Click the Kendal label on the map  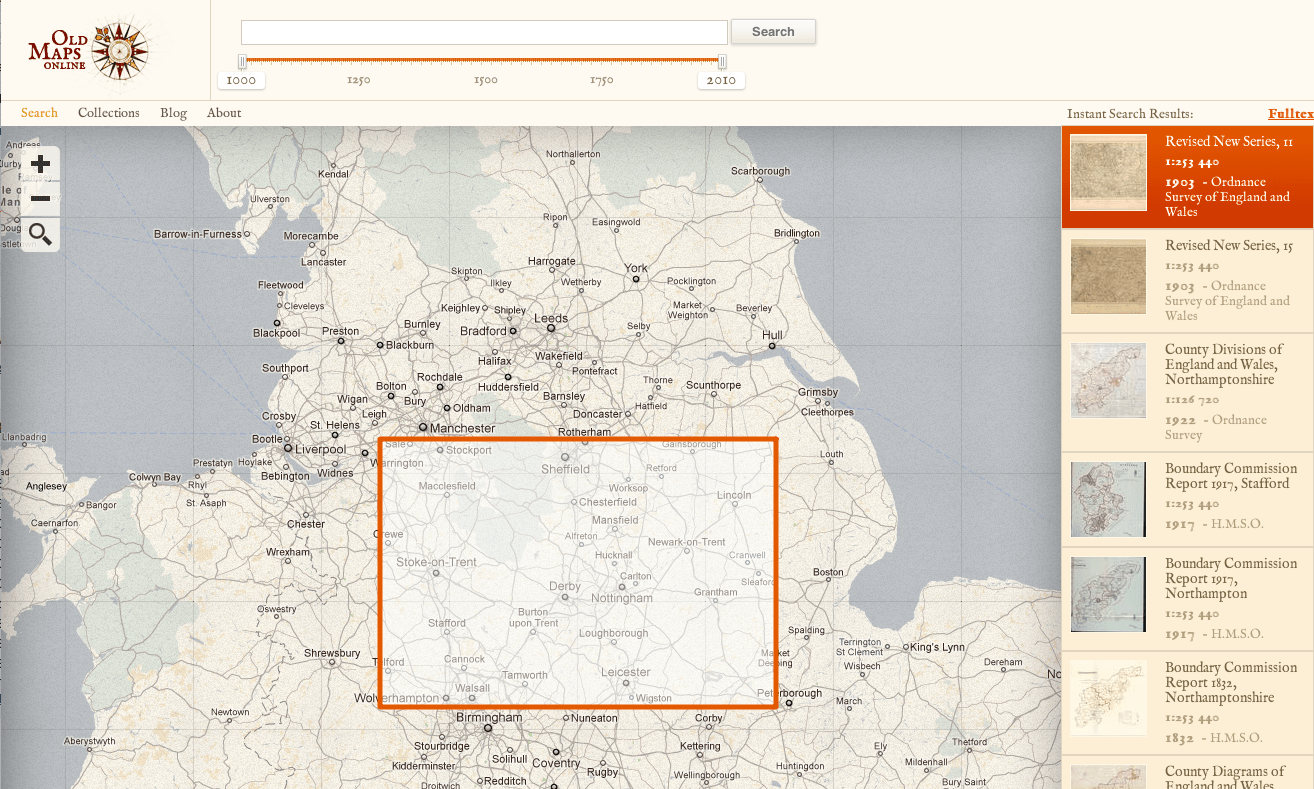pyautogui.click(x=333, y=174)
